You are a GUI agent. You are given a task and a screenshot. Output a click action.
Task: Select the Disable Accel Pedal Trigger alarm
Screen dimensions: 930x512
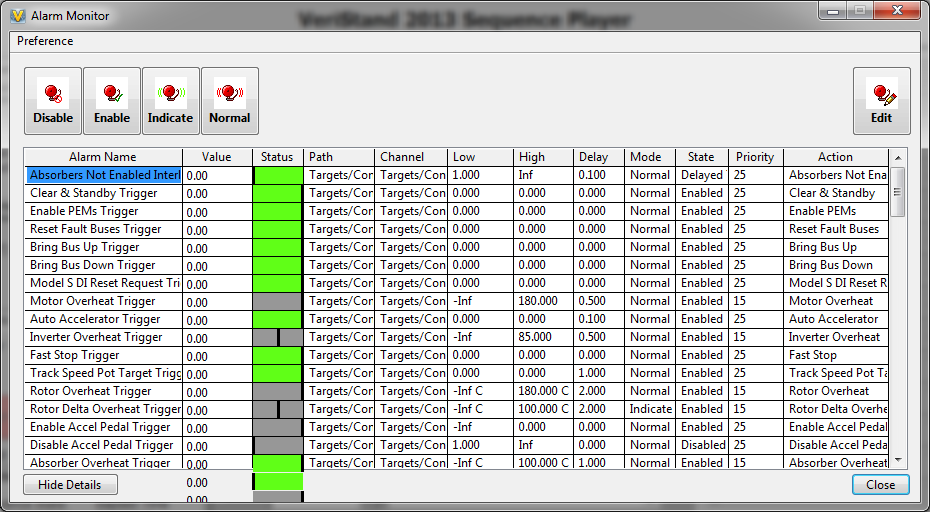point(104,445)
